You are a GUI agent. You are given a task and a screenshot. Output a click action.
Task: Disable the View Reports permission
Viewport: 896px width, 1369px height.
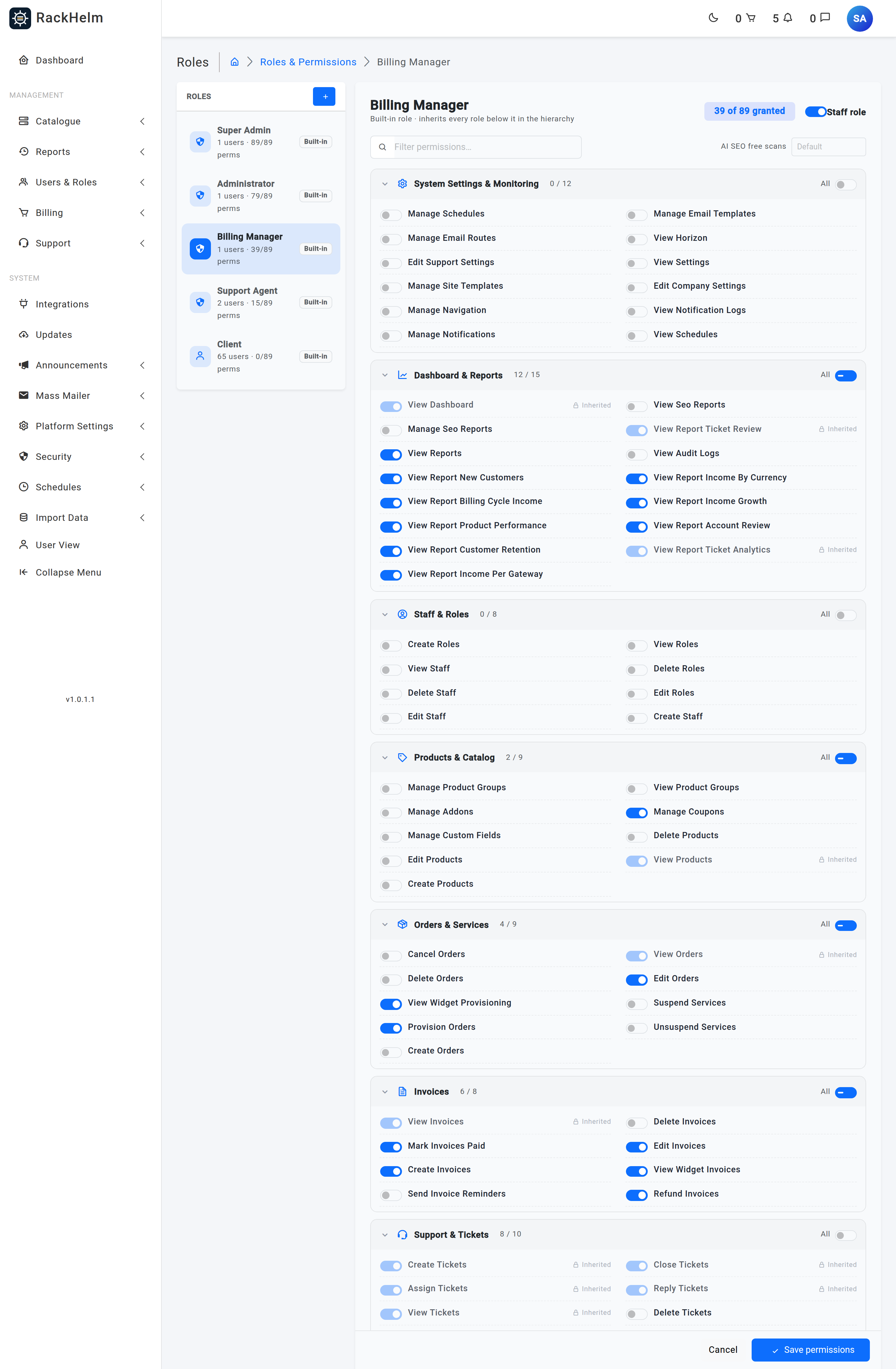(x=390, y=455)
